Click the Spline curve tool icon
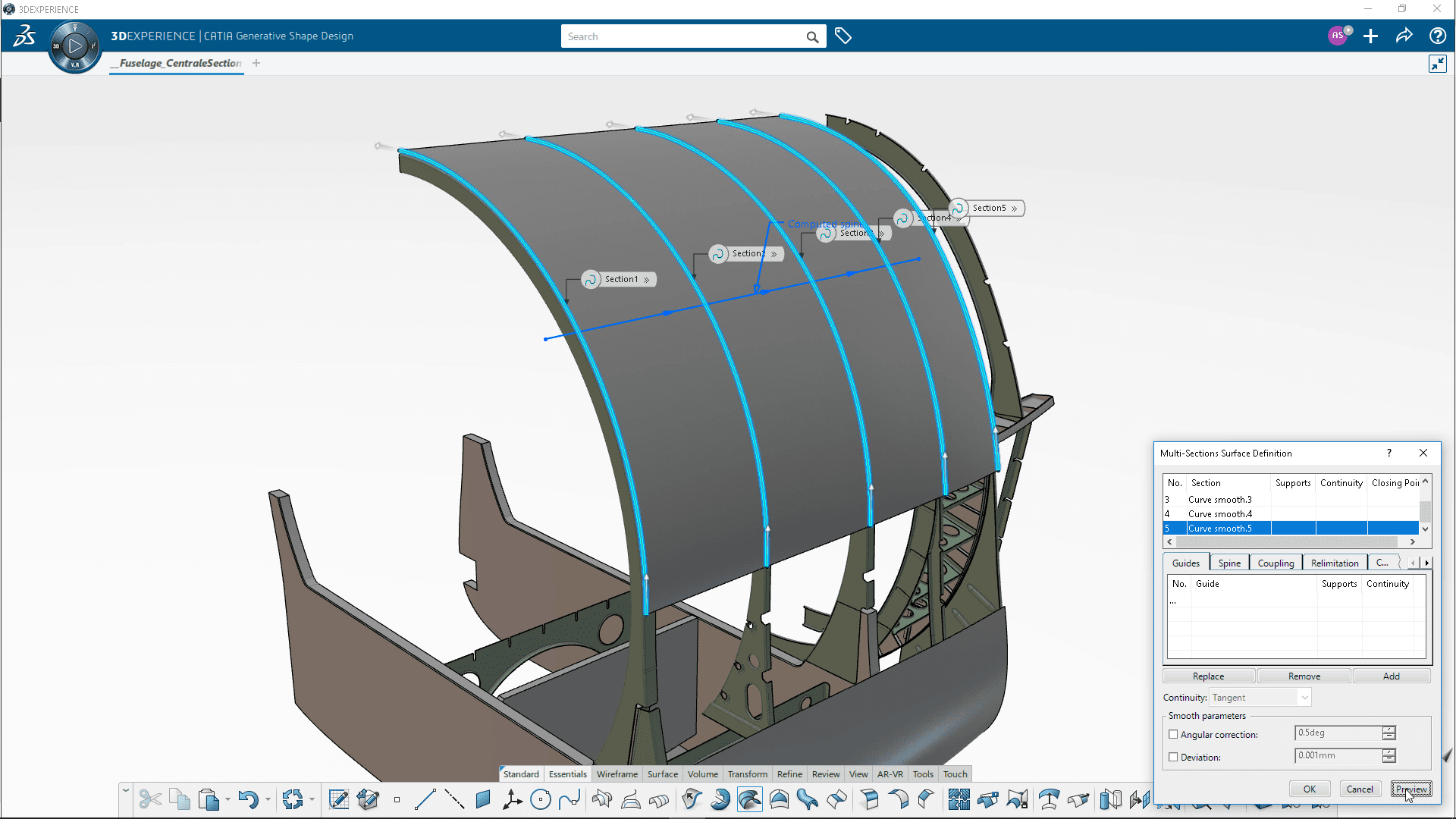The height and width of the screenshot is (819, 1456). (570, 799)
